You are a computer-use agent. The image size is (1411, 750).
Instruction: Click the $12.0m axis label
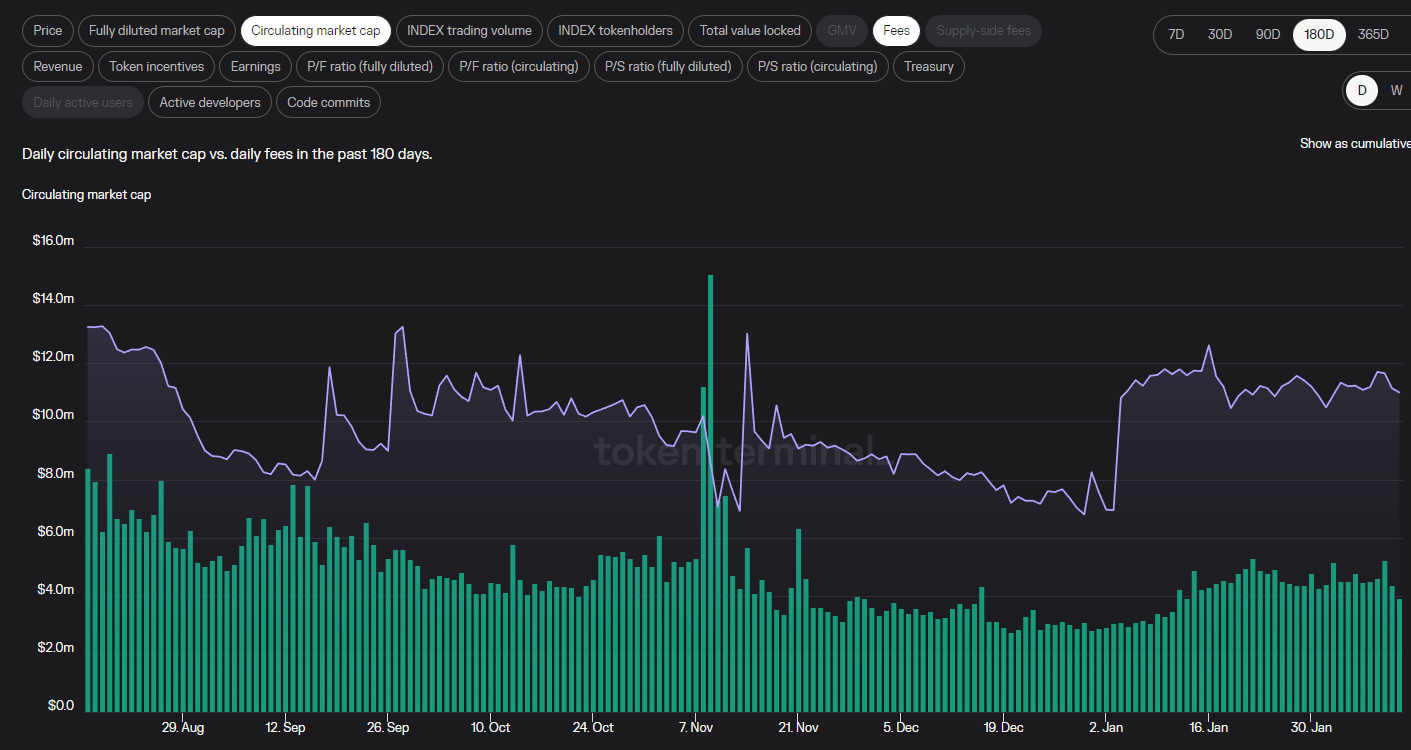click(53, 357)
